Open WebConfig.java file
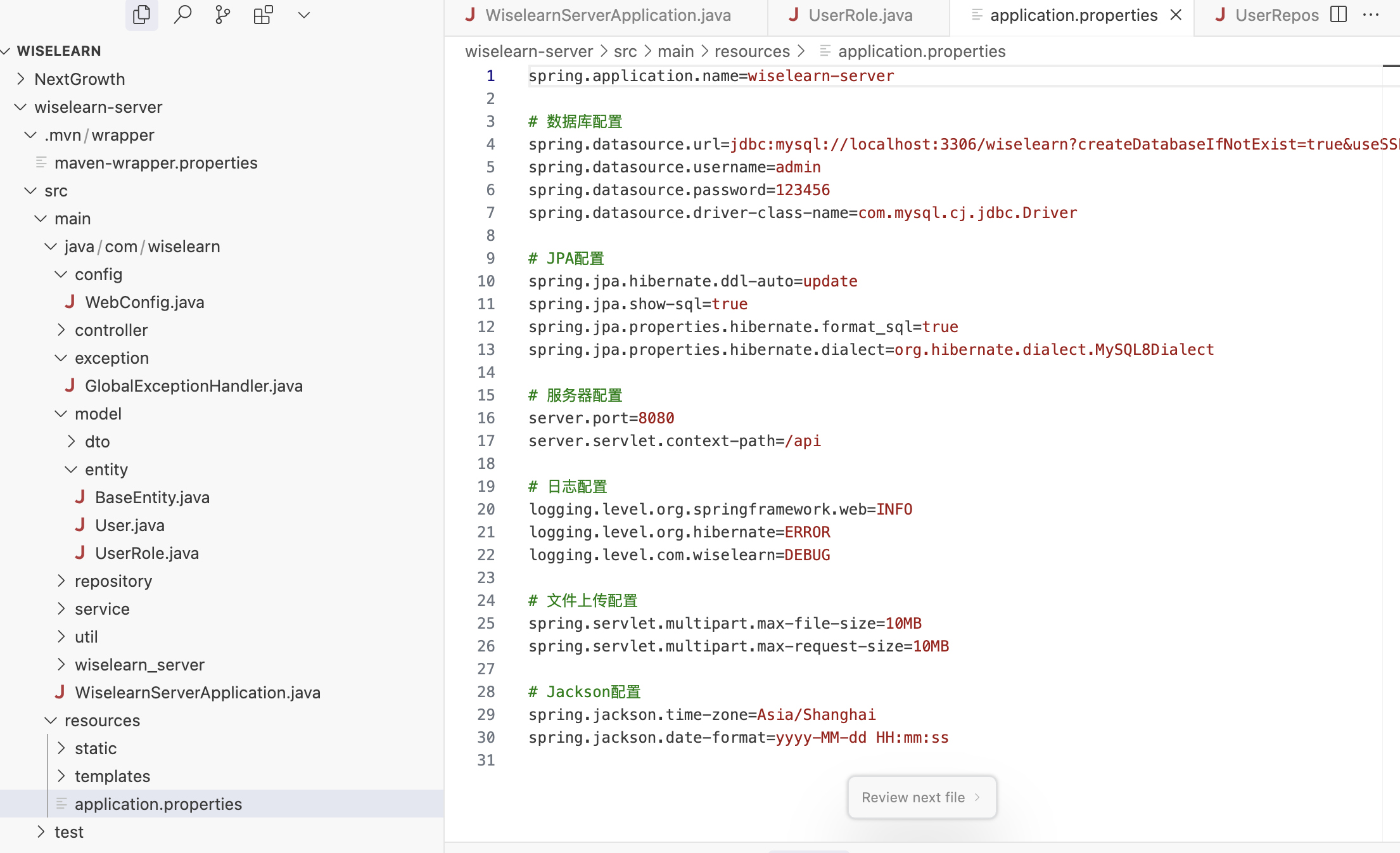1400x853 pixels. tap(222, 302)
